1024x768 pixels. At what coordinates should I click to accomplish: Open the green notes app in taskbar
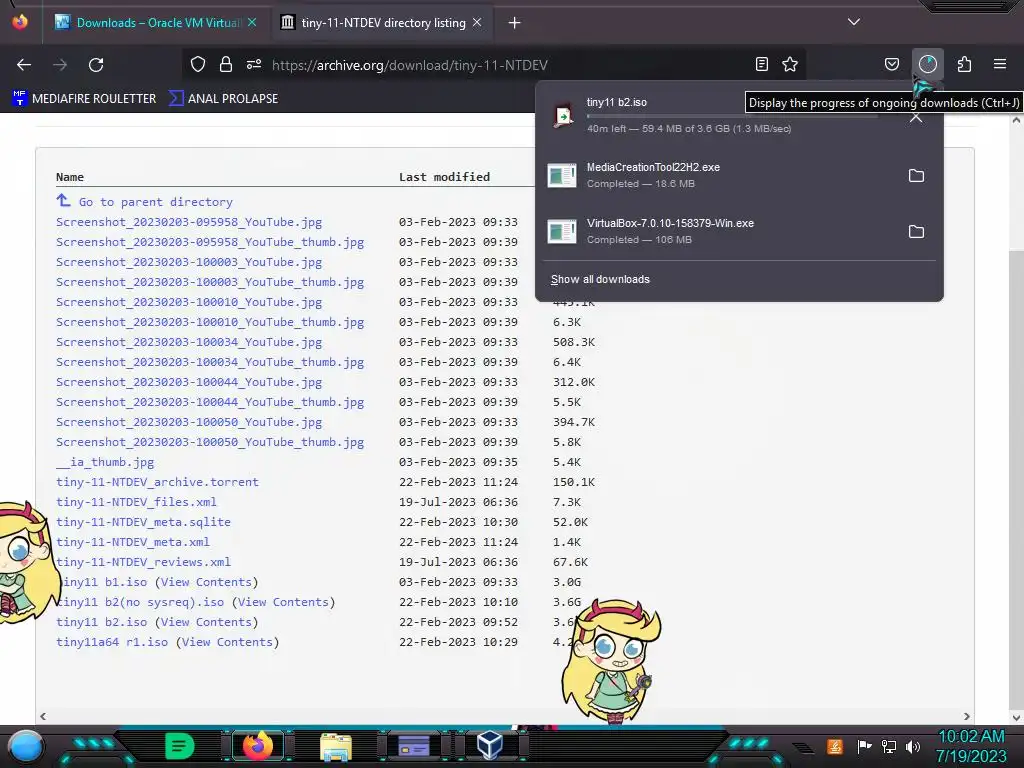(x=180, y=746)
